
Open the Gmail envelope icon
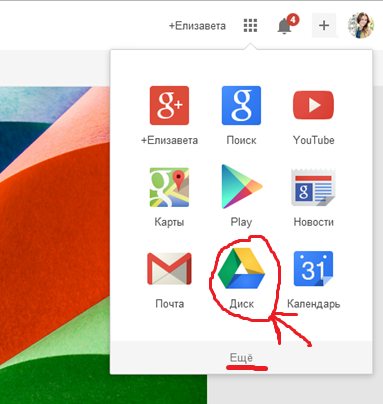click(x=169, y=269)
